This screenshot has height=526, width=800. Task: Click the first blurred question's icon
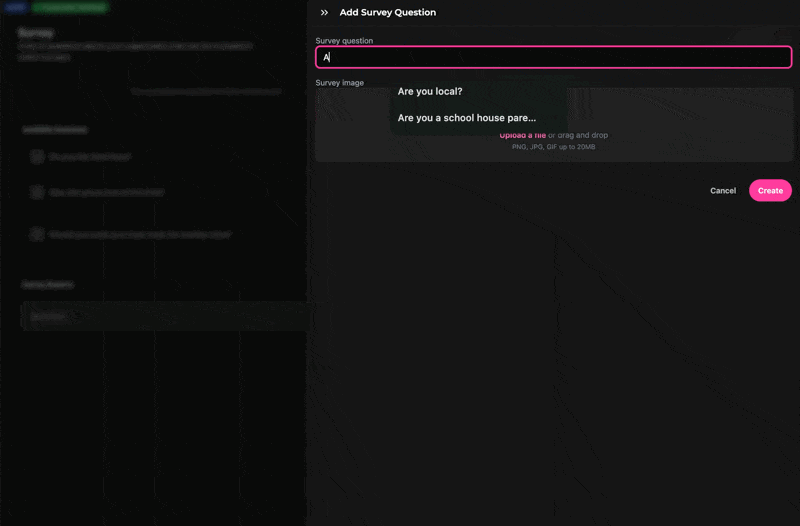pos(37,157)
